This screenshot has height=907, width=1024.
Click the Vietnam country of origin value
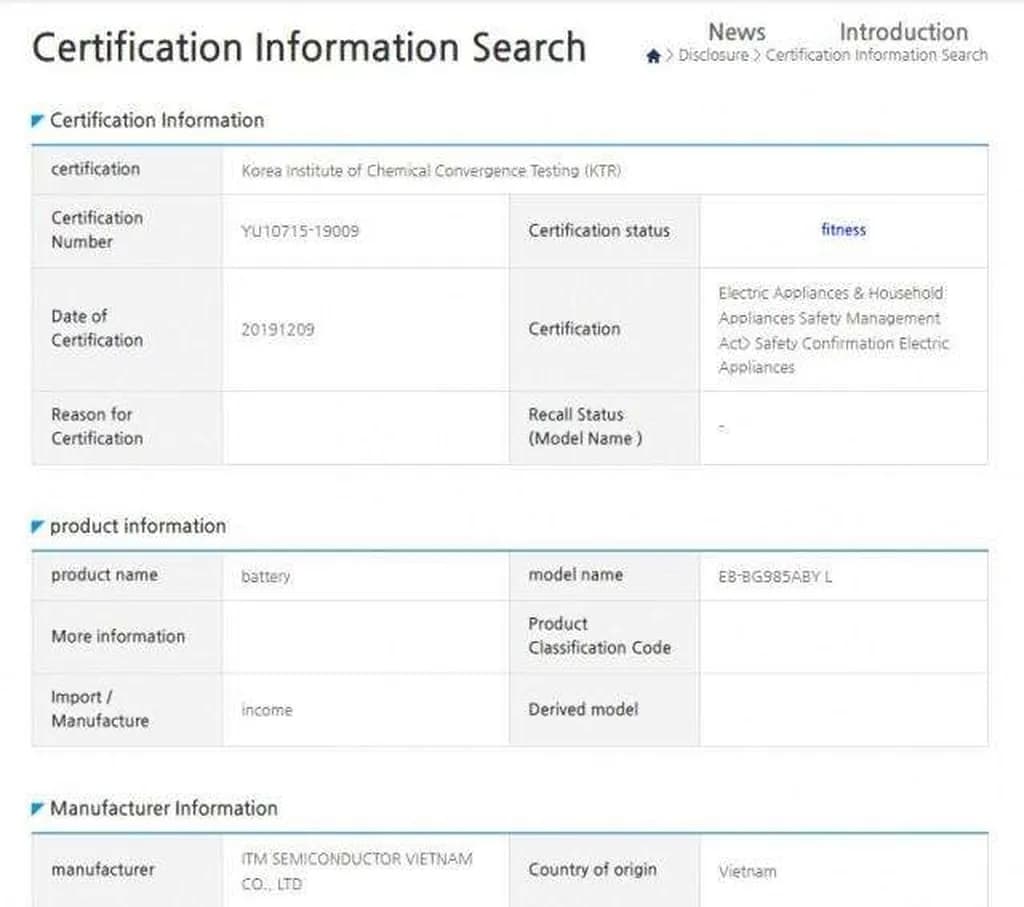point(747,871)
